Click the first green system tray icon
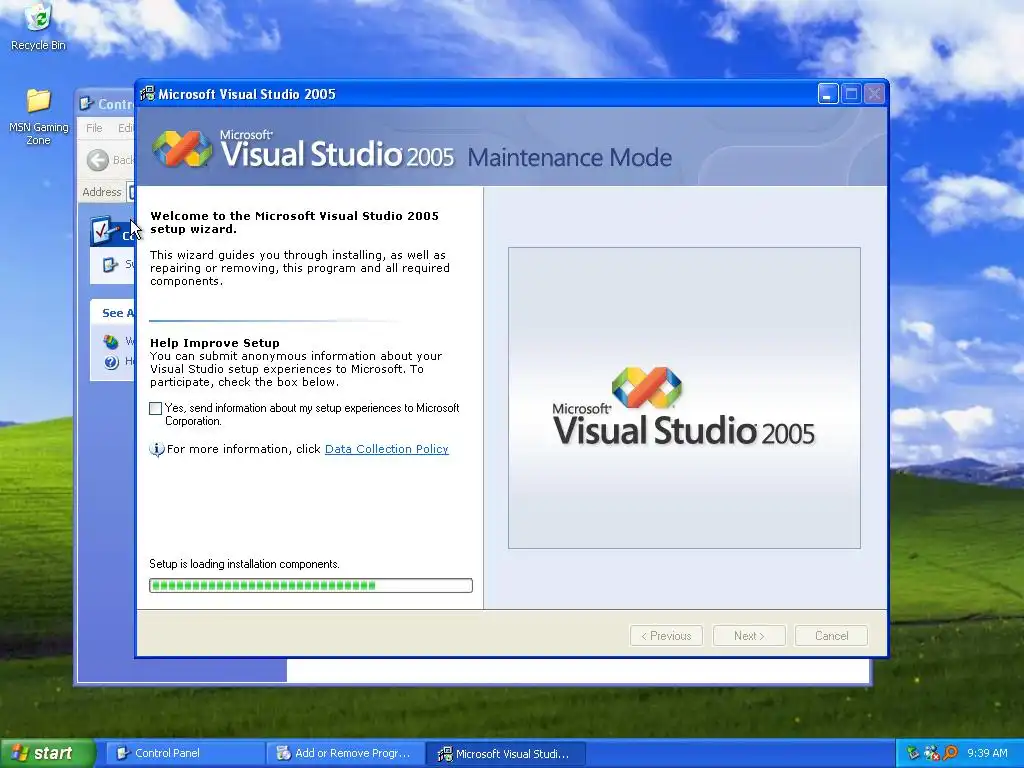The image size is (1024, 768). [x=913, y=754]
